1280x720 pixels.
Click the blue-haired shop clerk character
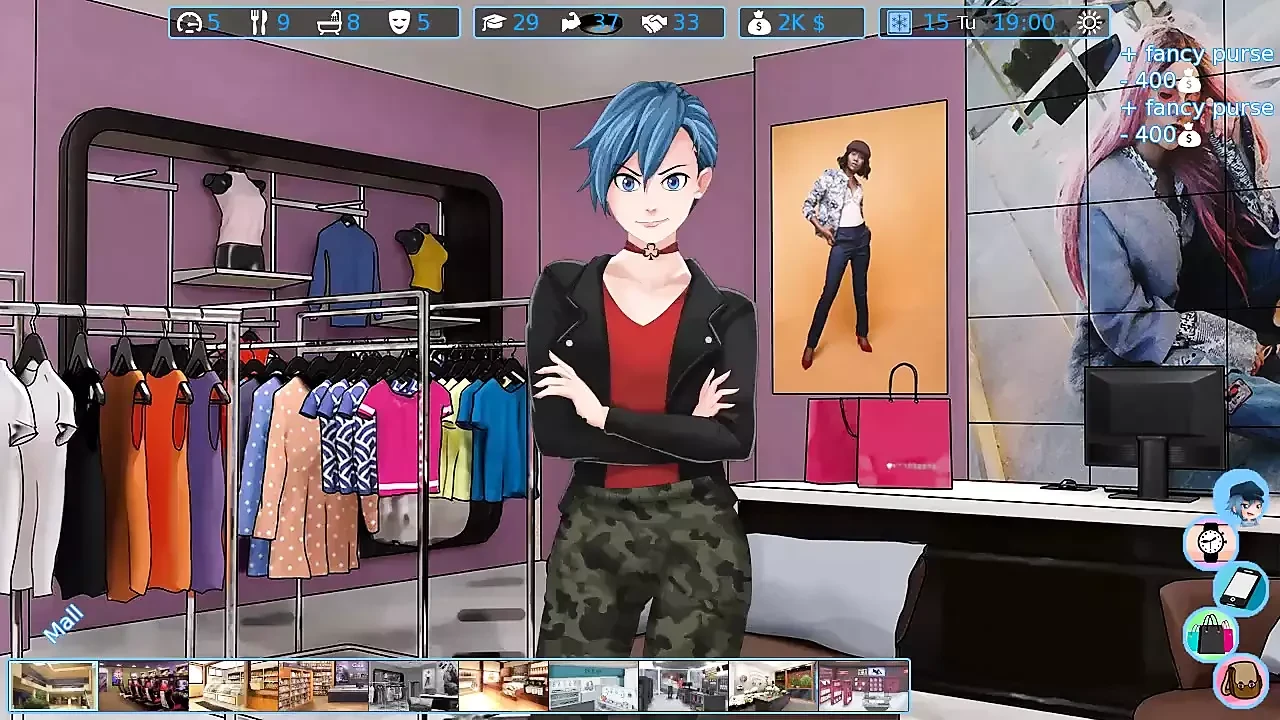pyautogui.click(x=645, y=370)
